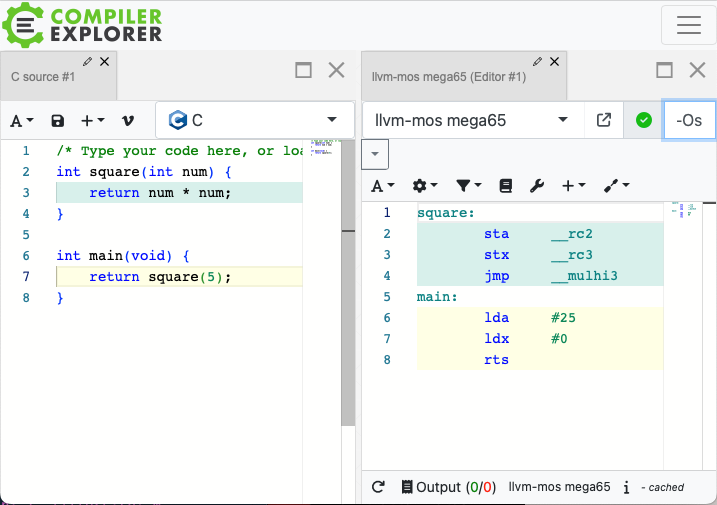Click source line 'return square(5);'
Screen dimensions: 717x505
[160, 277]
